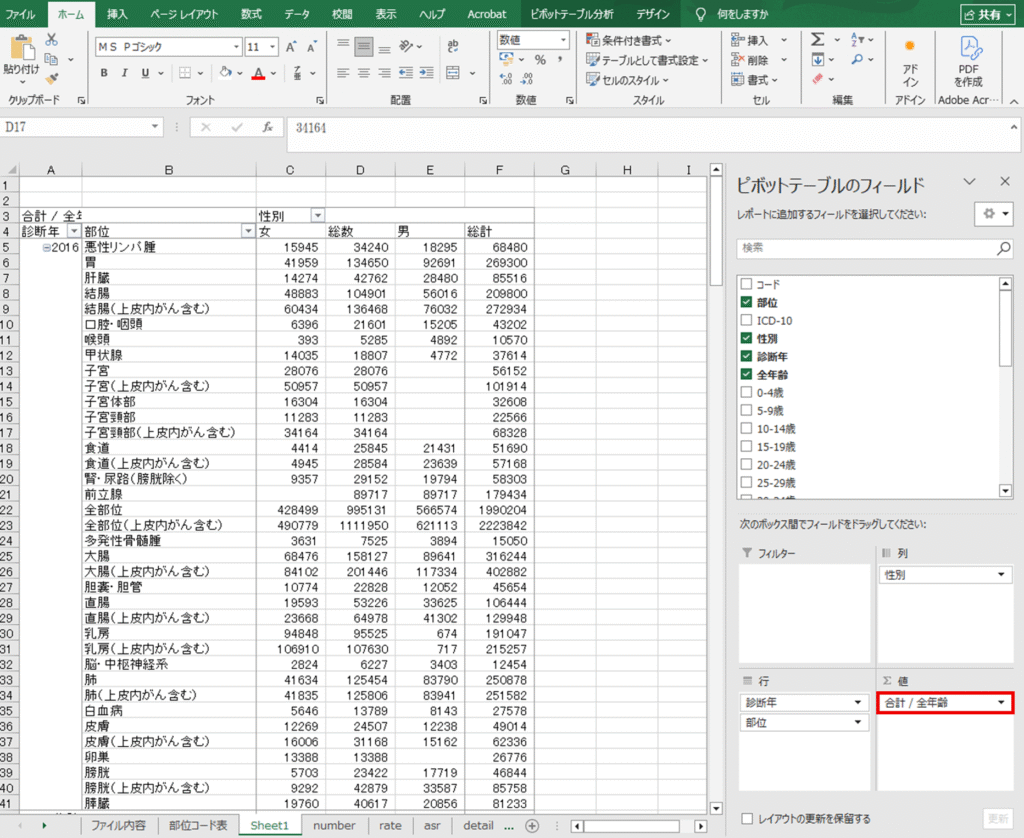
Task: Enable the レイアウトの更新を保留する checkbox
Action: [747, 818]
